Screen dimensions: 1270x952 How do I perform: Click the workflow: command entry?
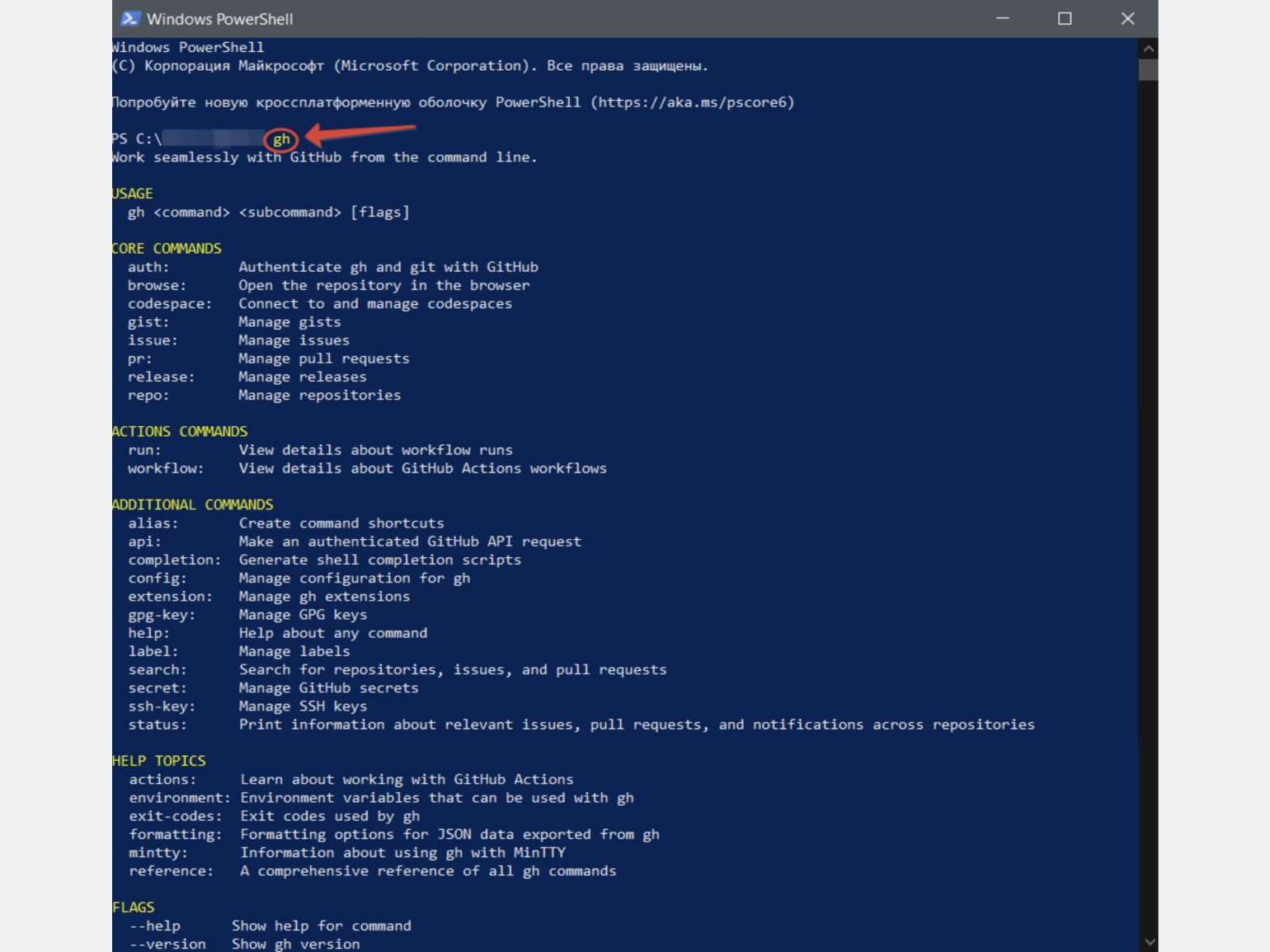pyautogui.click(x=165, y=468)
